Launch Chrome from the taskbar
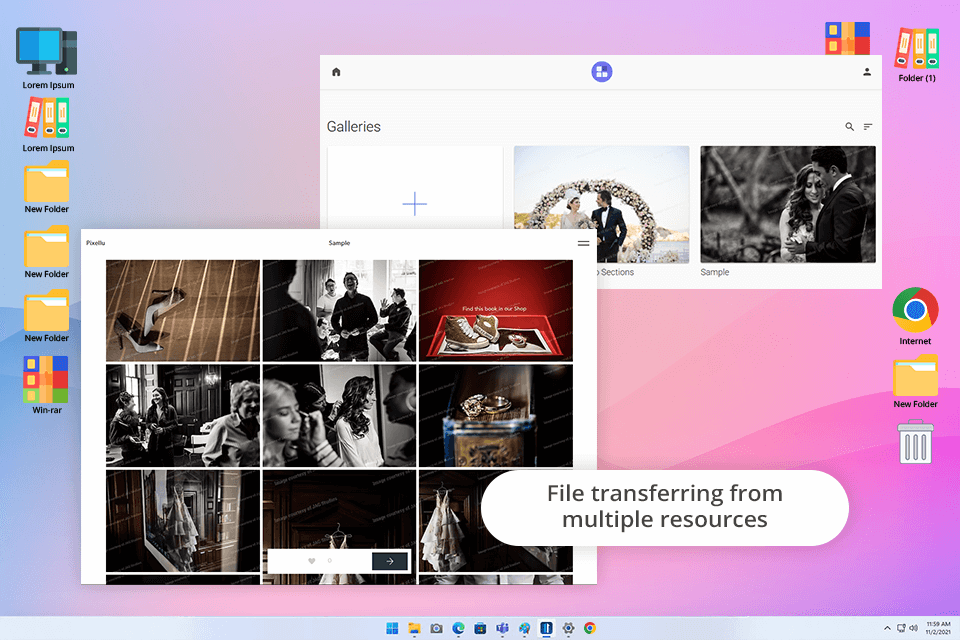This screenshot has height=640, width=960. (590, 628)
